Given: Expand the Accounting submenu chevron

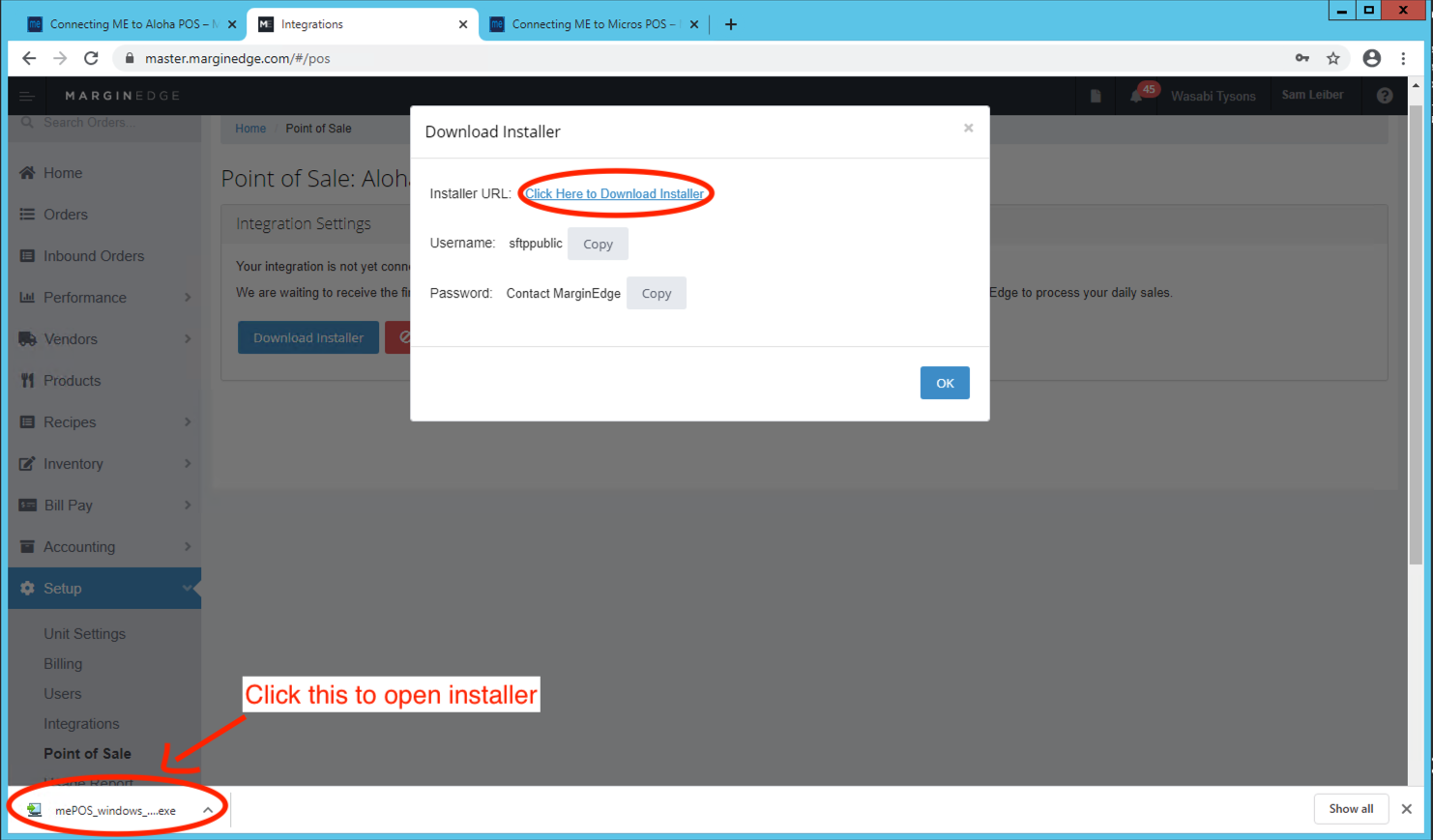Looking at the screenshot, I should pos(188,547).
